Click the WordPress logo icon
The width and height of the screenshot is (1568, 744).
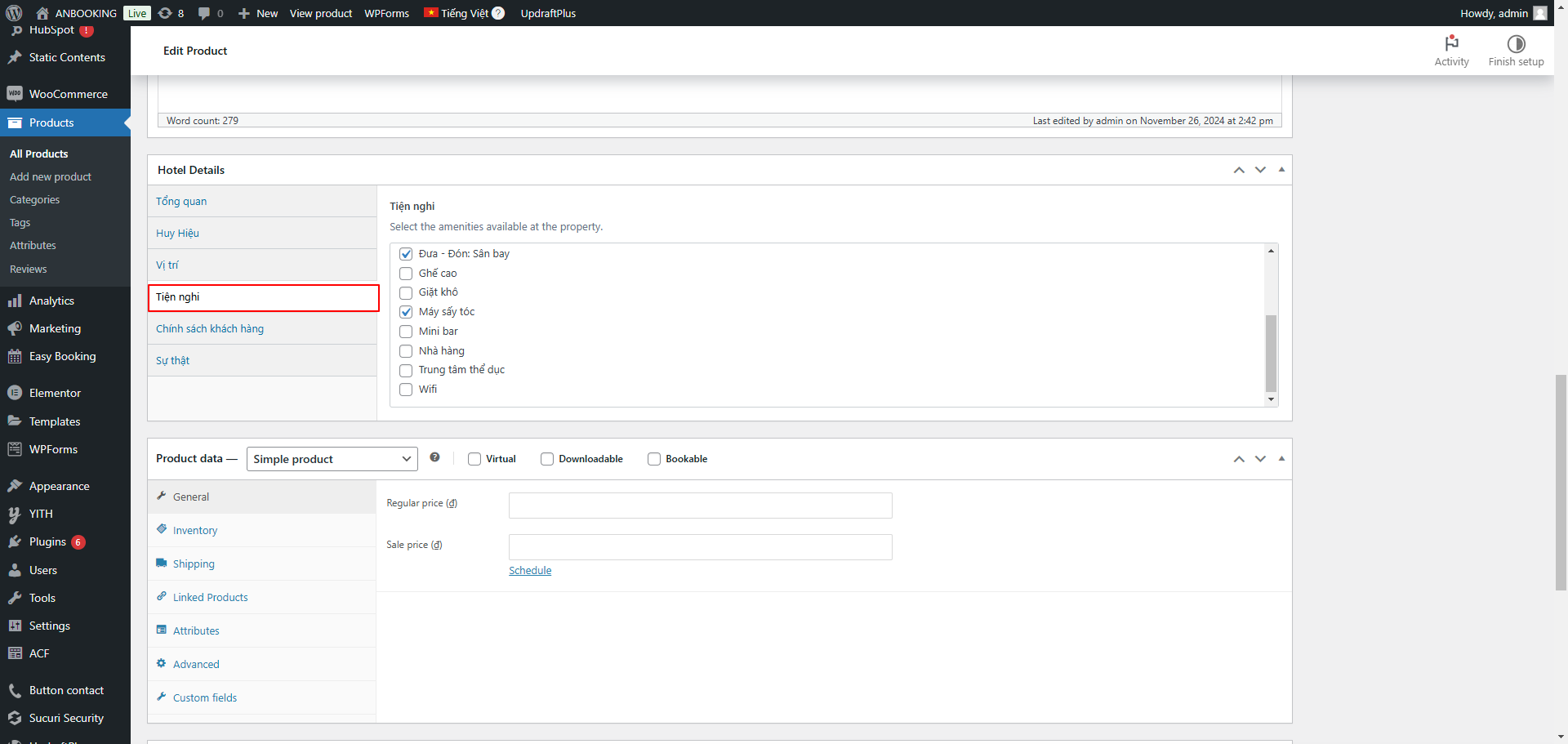tap(14, 13)
